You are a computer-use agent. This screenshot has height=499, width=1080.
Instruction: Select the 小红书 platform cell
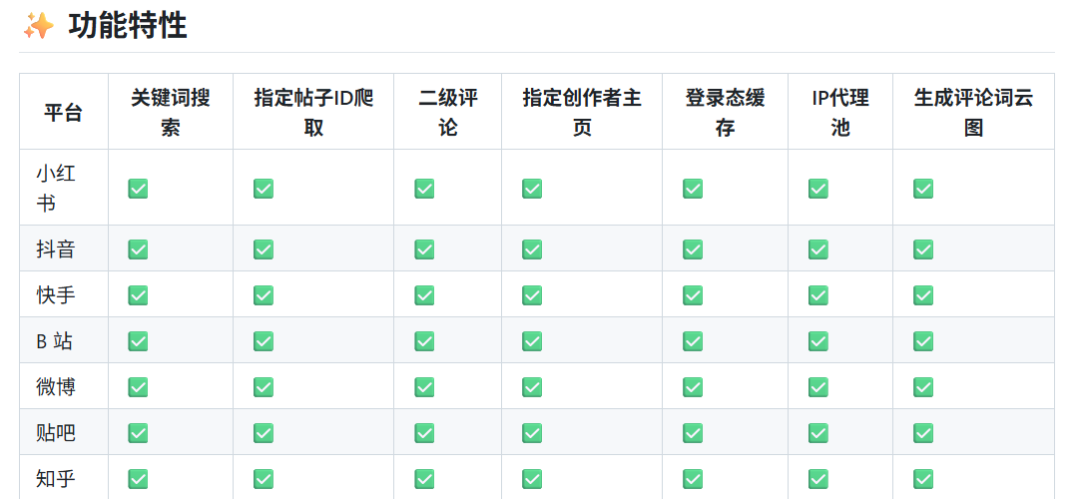point(63,187)
